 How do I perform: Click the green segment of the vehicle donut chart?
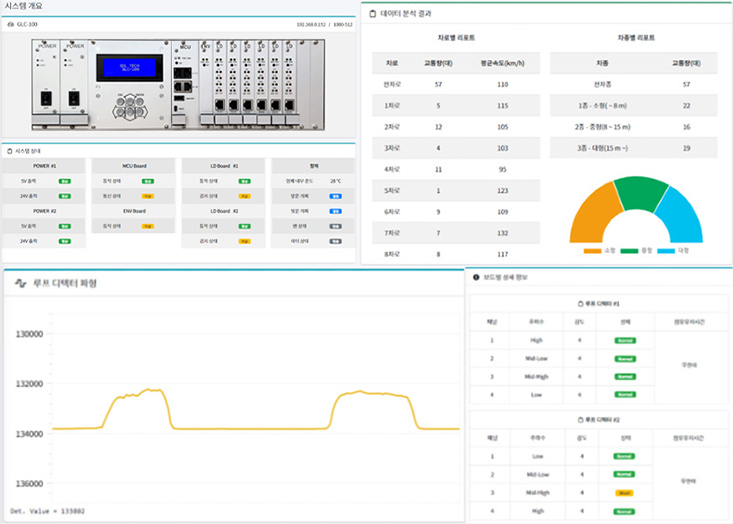coord(641,194)
